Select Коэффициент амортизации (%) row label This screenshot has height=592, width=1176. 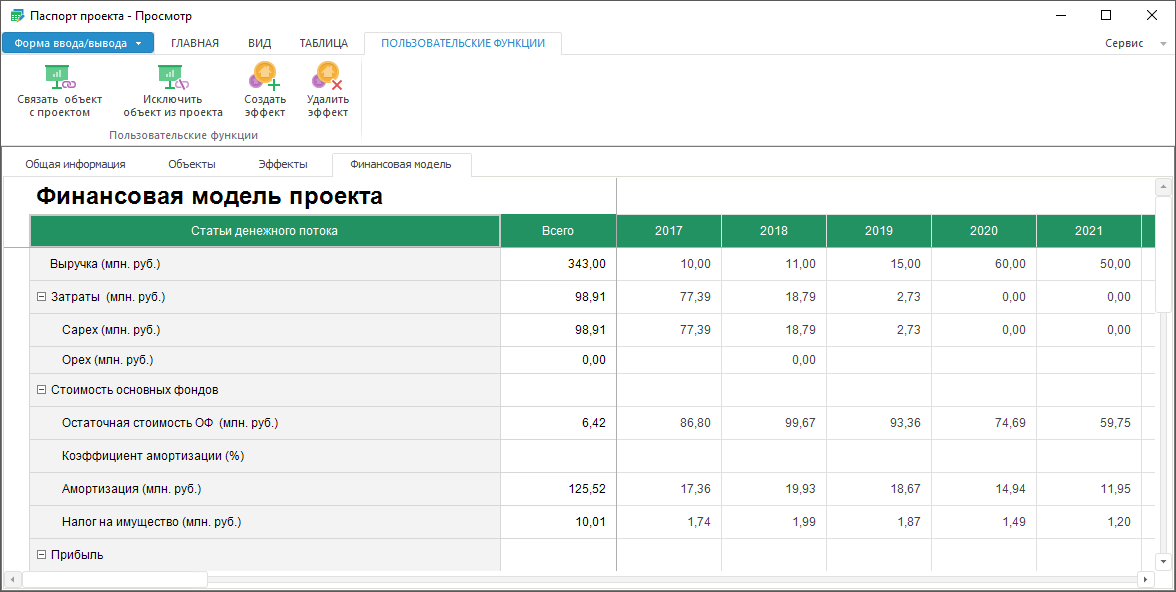pyautogui.click(x=265, y=456)
